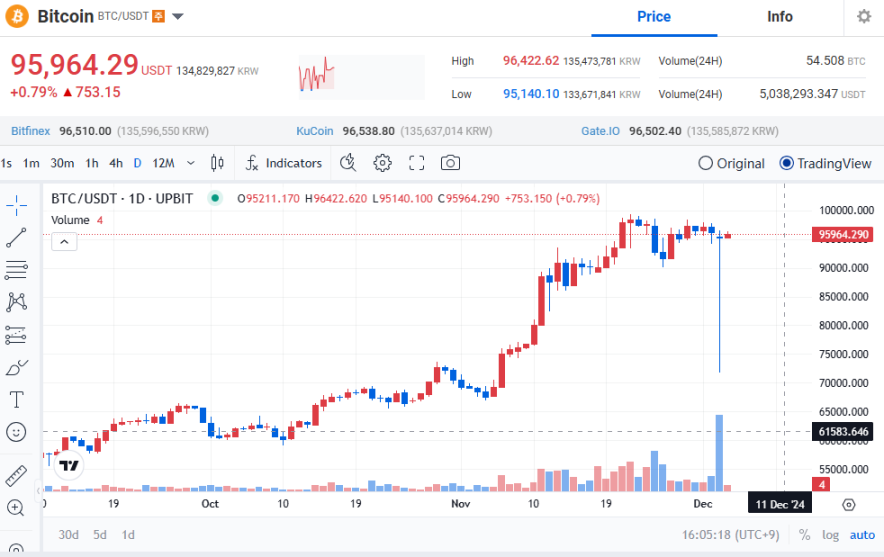Viewport: 884px width, 557px height.
Task: Select the TradingView chart radio button
Action: tap(786, 163)
